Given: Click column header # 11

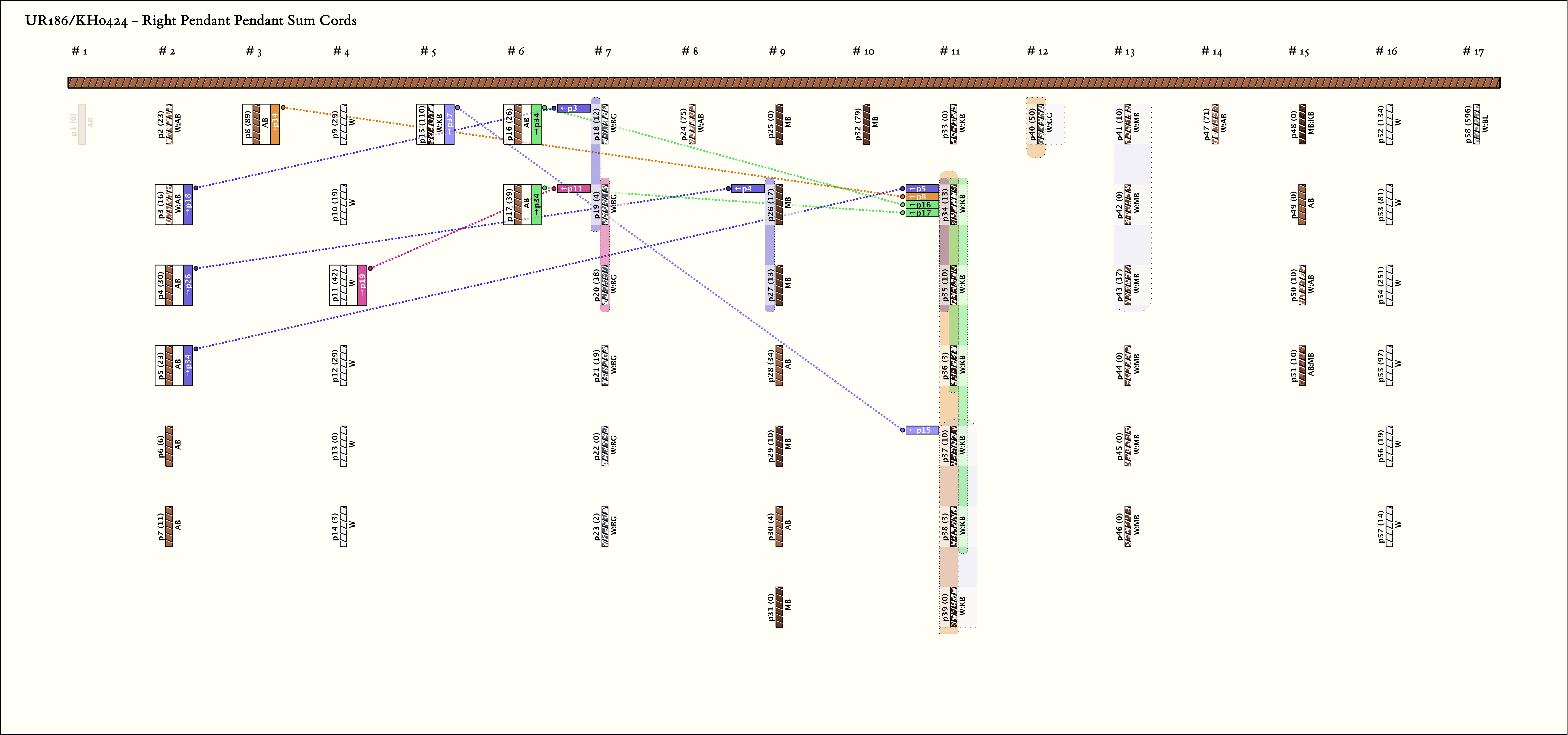Looking at the screenshot, I should [x=950, y=51].
